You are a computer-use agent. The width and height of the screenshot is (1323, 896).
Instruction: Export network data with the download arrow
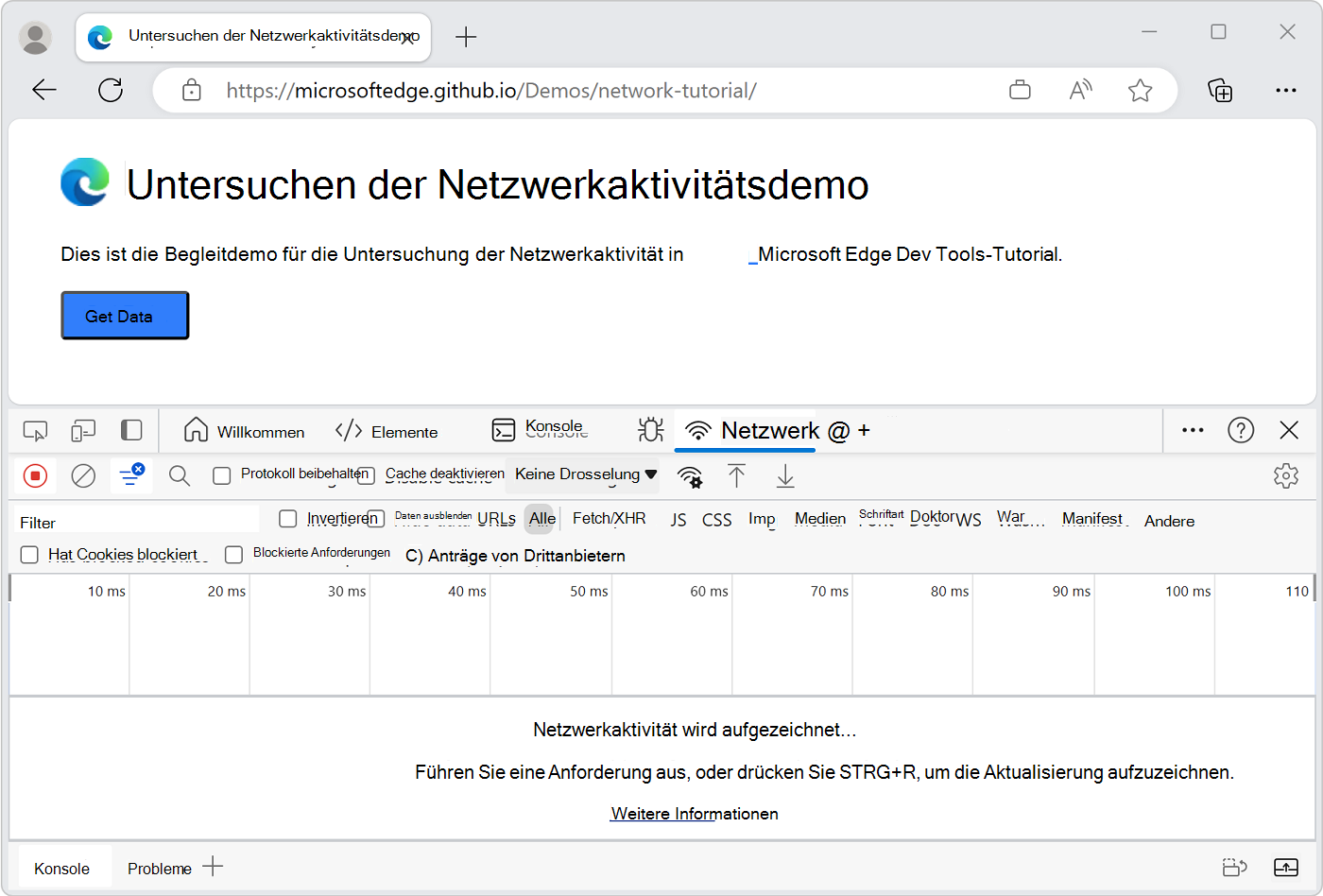click(784, 477)
